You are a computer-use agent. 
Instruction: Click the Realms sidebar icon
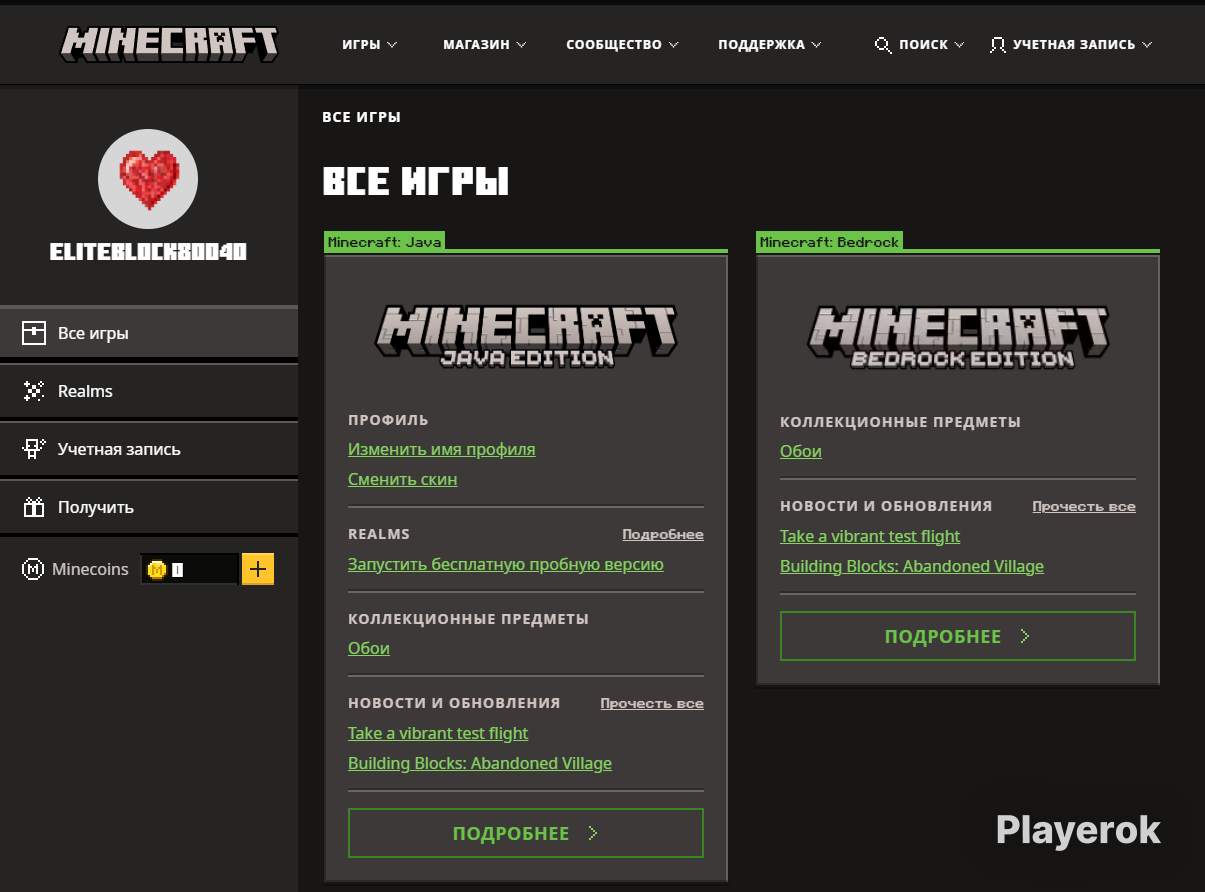[34, 391]
